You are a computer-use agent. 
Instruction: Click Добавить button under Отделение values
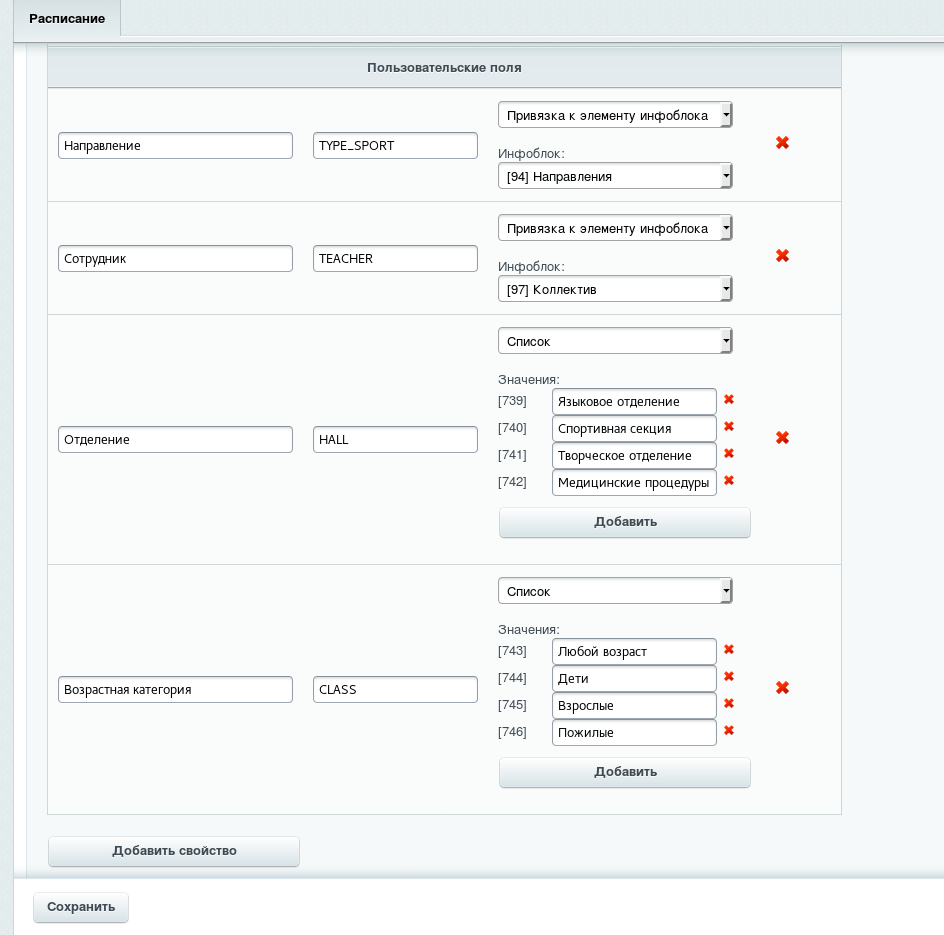point(625,522)
